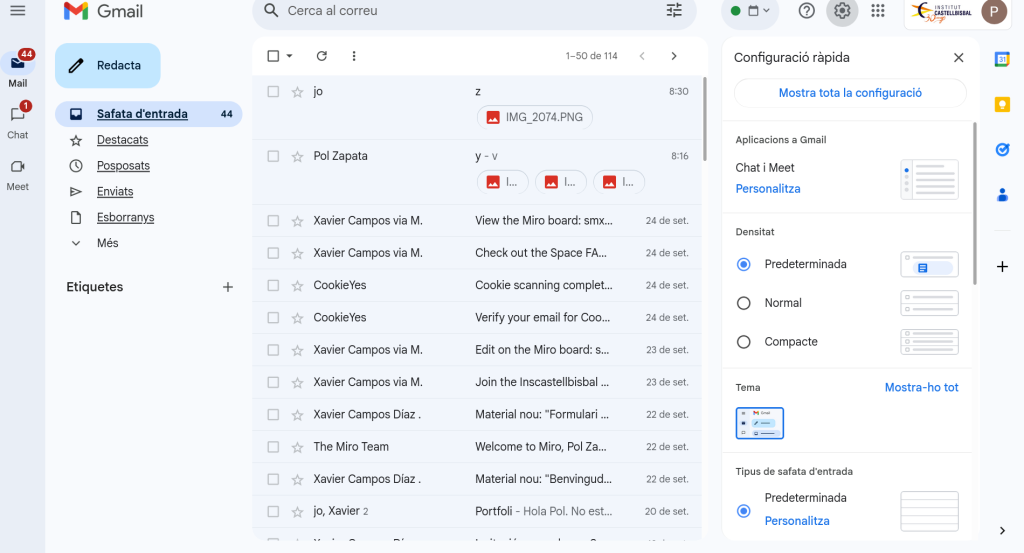Open the status indicator dropdown
1024x553 pixels.
(750, 11)
